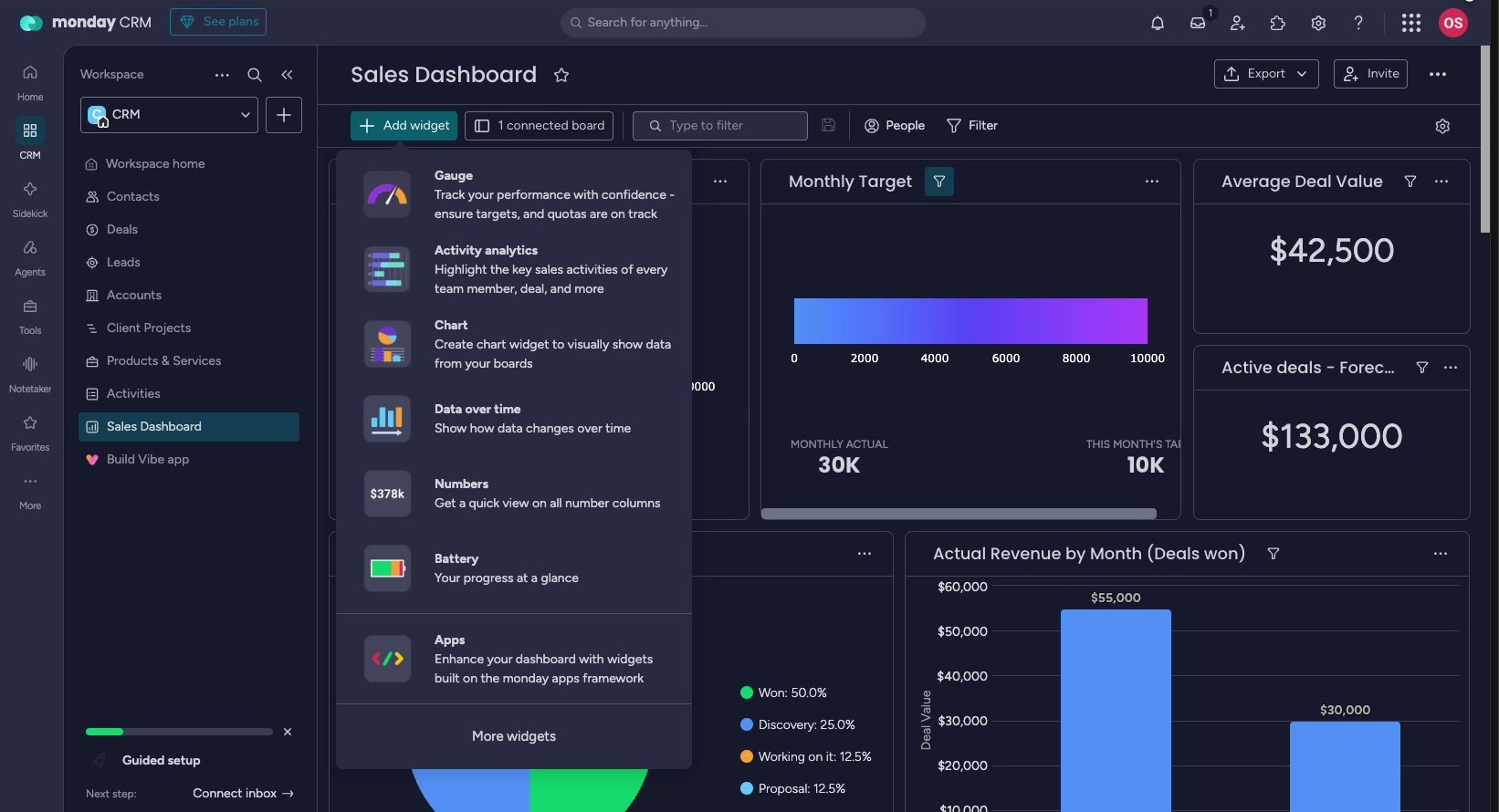Click More widgets

pyautogui.click(x=514, y=736)
